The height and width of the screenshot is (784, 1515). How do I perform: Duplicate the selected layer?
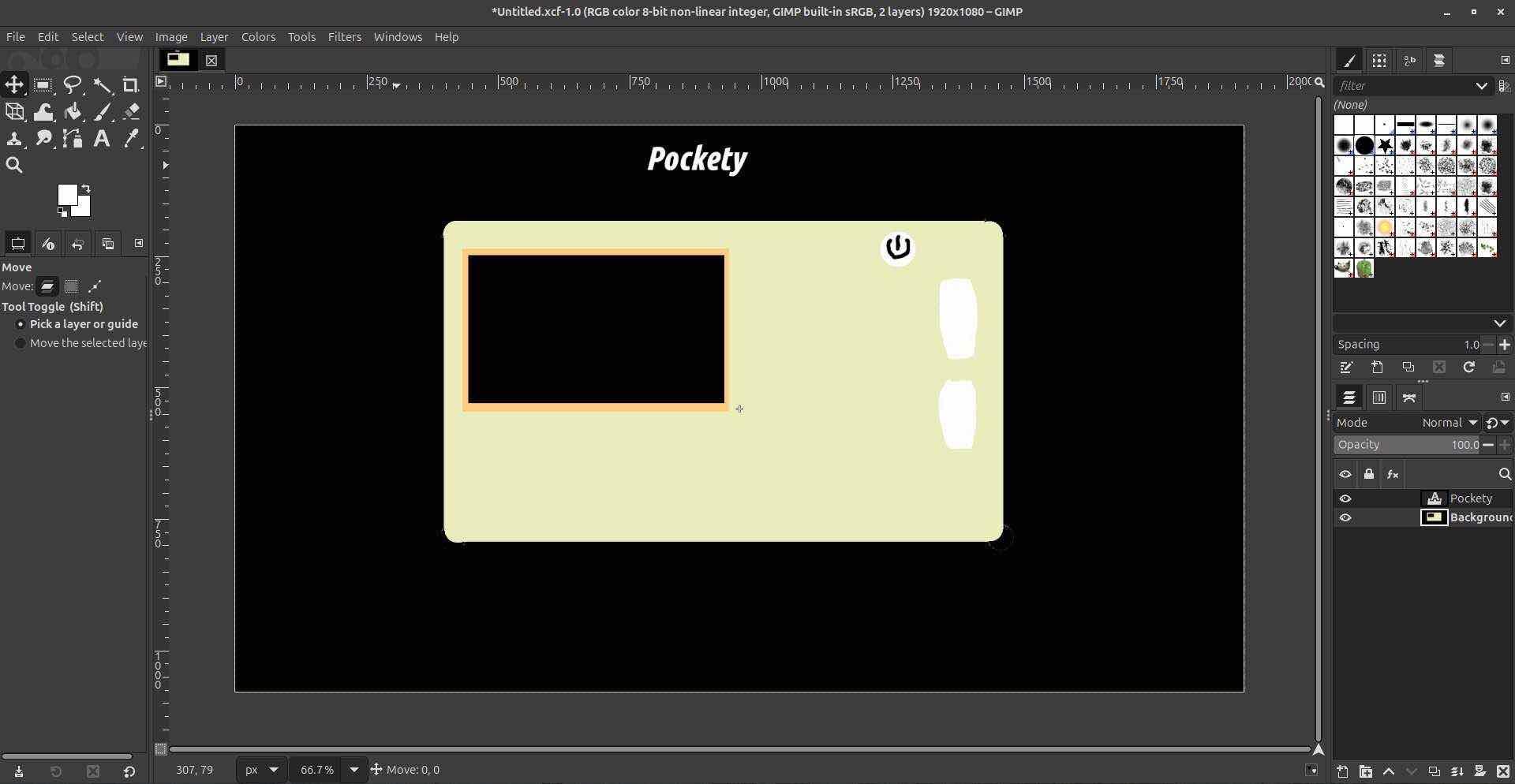pos(1435,771)
